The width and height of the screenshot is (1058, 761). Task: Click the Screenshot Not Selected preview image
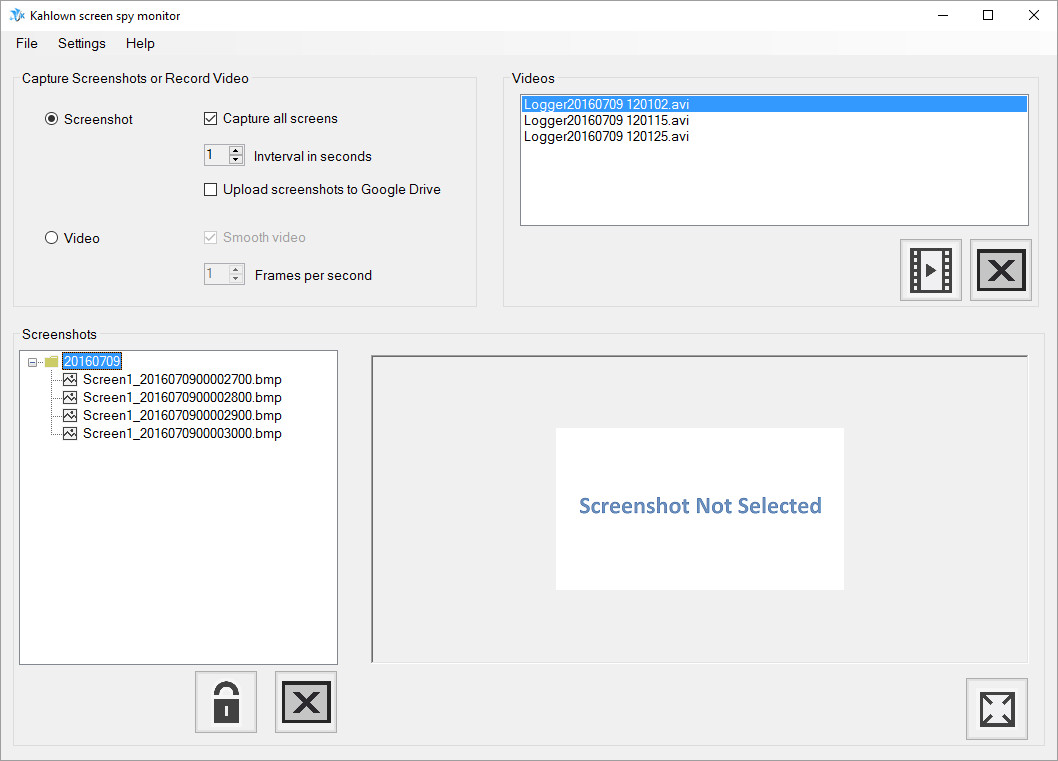700,509
